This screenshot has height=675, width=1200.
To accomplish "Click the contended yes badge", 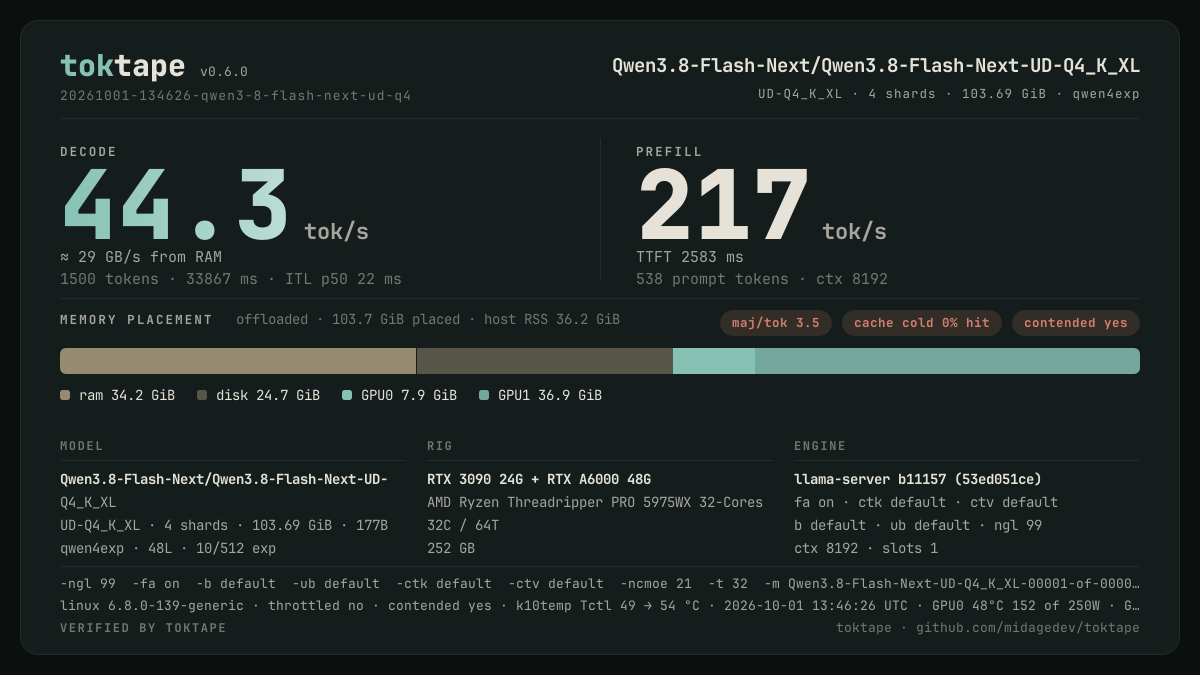I will (1076, 323).
